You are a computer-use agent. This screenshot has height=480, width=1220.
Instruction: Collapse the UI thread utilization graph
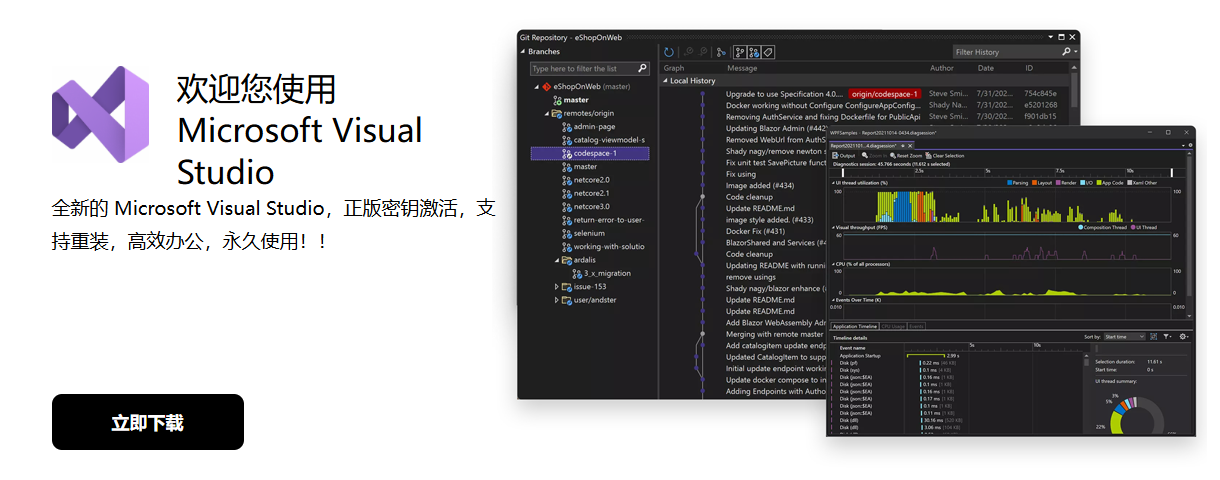click(x=833, y=183)
